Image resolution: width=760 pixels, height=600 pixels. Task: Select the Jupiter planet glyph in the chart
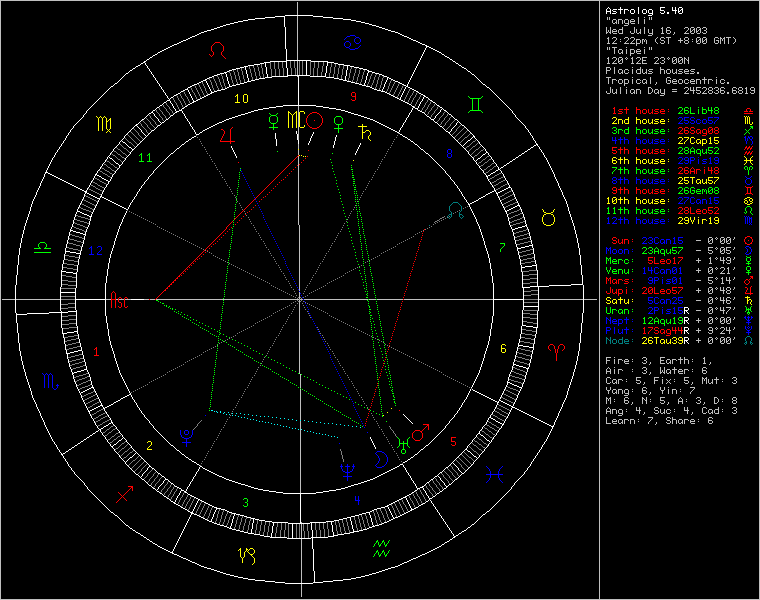[229, 136]
